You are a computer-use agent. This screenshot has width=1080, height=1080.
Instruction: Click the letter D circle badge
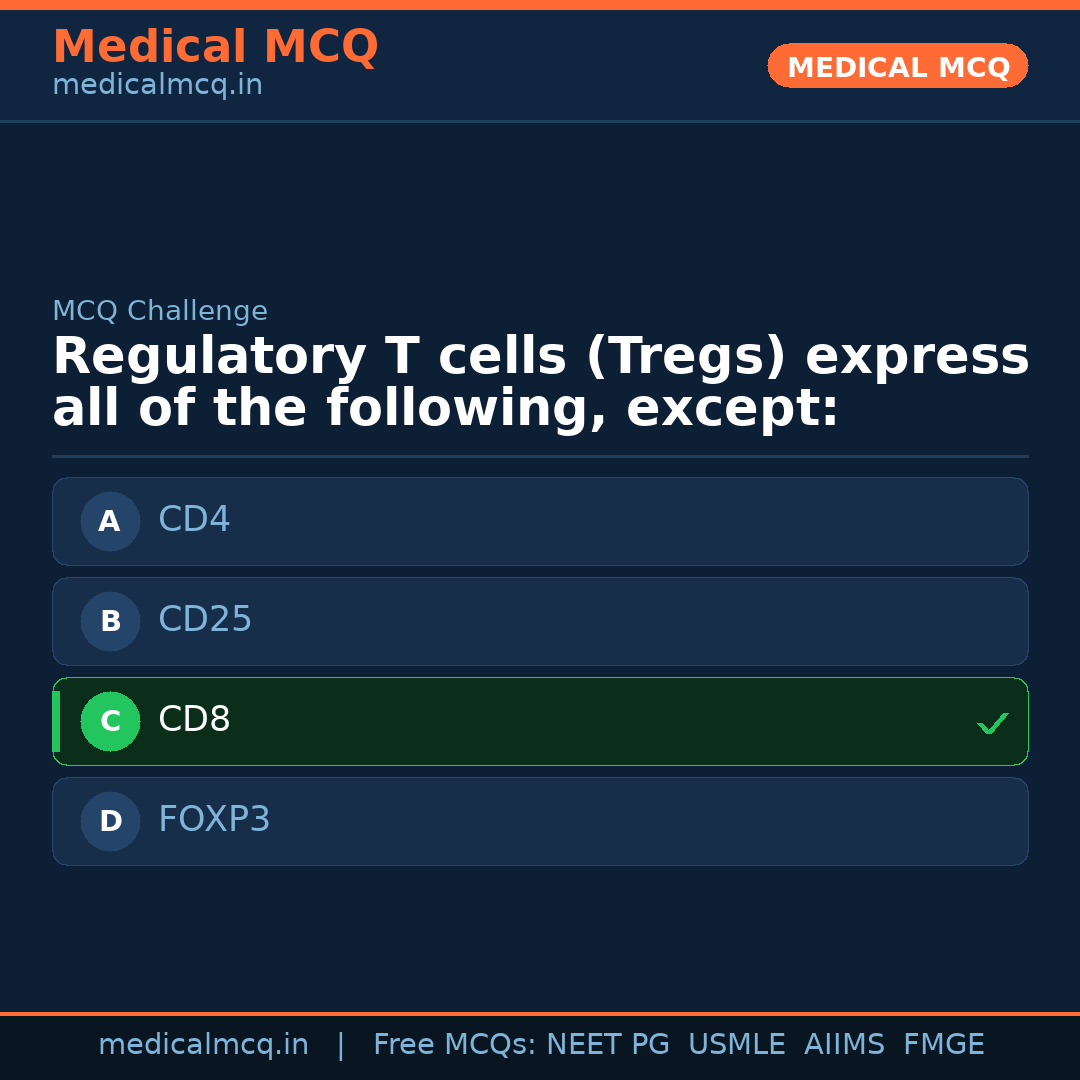pos(110,821)
